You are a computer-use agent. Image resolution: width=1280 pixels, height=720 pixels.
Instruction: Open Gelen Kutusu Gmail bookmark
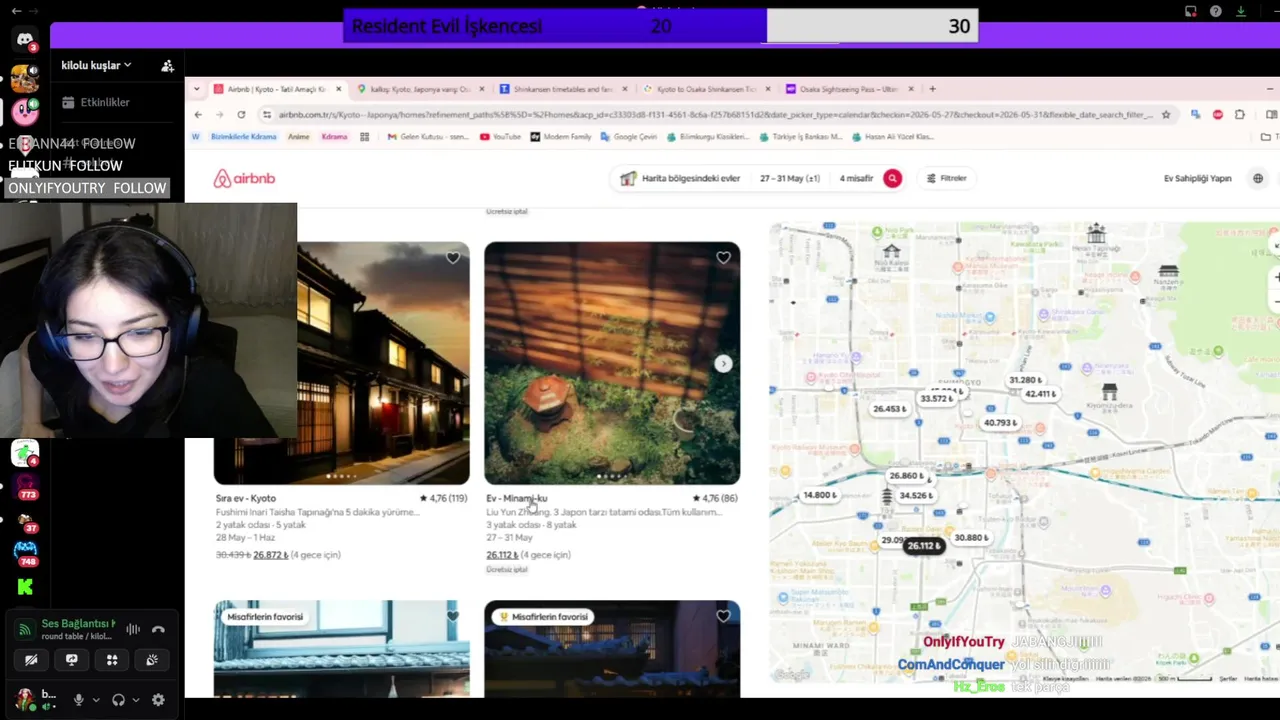(427, 137)
